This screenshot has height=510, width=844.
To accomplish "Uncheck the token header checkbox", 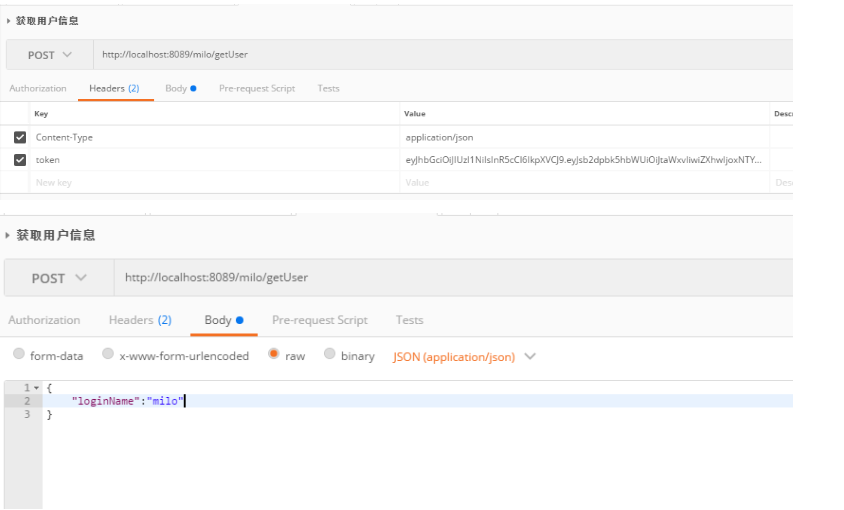I will [x=20, y=160].
